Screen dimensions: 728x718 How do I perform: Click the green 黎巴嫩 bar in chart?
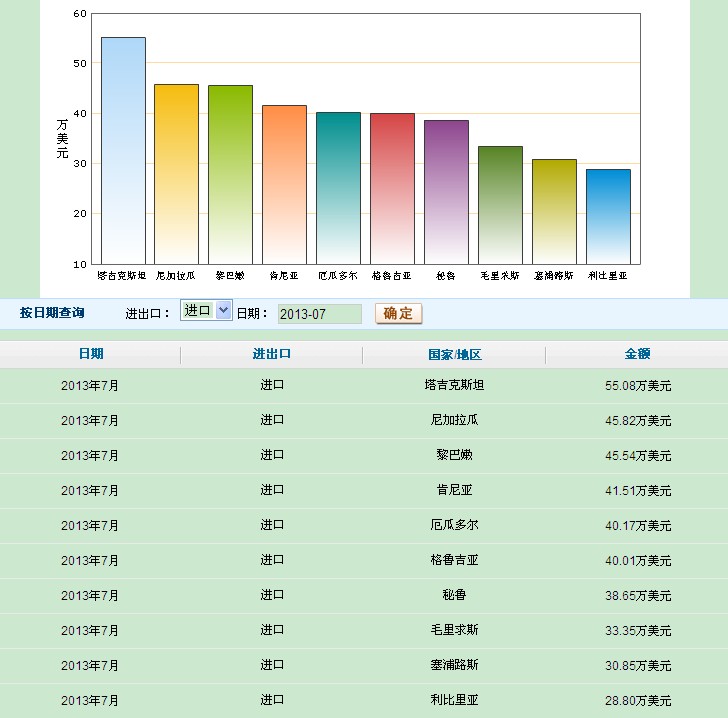[x=230, y=174]
